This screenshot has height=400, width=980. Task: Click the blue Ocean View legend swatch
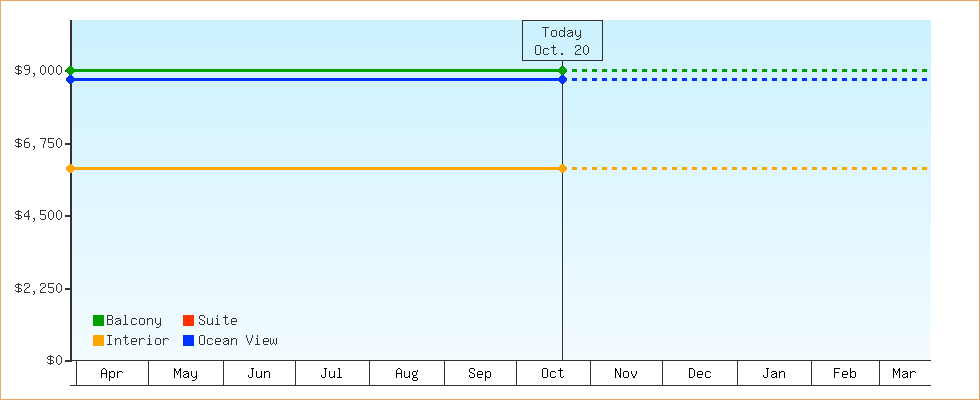coord(188,341)
